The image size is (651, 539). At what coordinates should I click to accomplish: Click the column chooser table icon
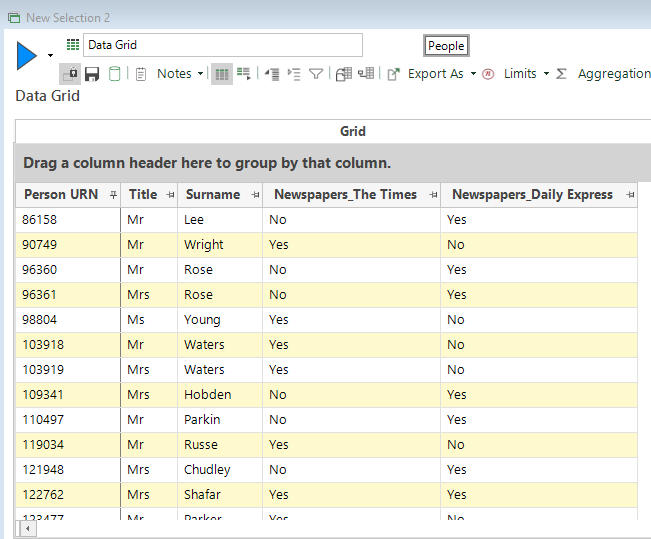(366, 74)
